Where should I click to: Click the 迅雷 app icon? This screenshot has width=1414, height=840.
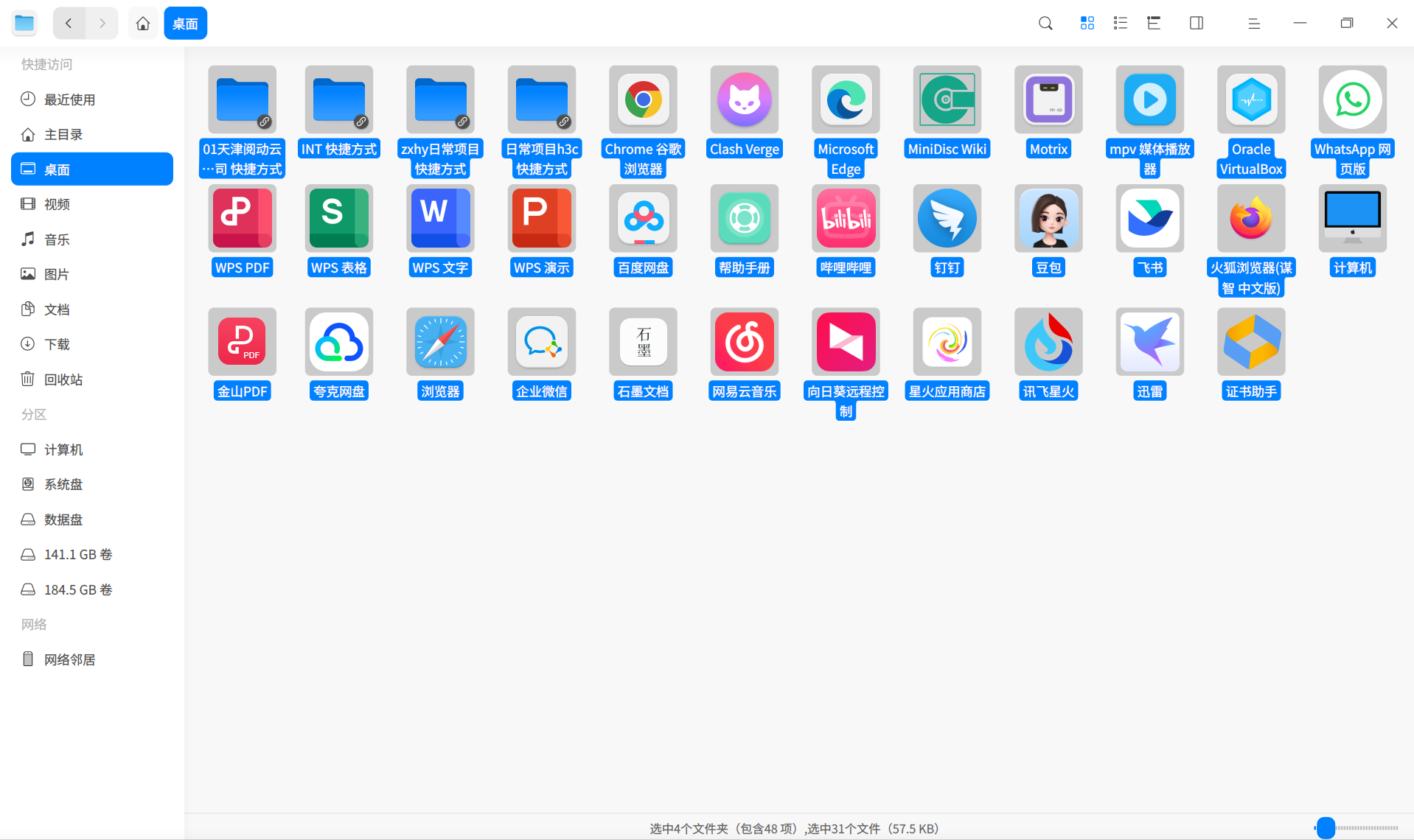[1150, 342]
